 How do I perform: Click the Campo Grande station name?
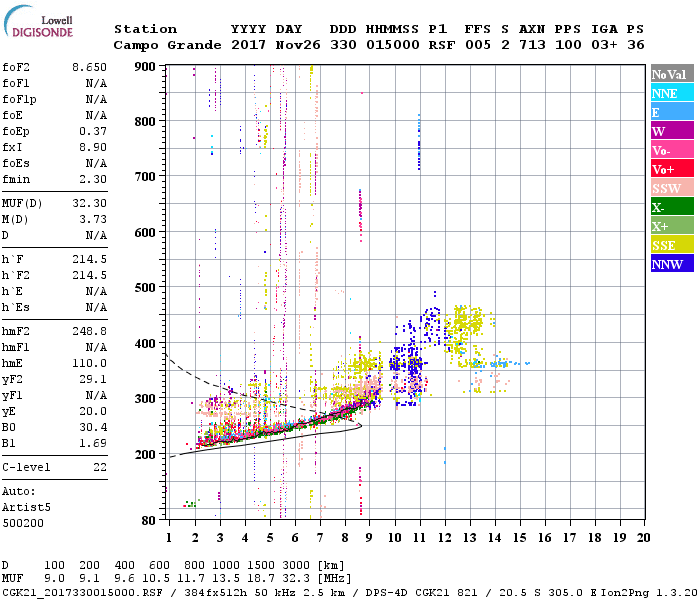[x=167, y=45]
